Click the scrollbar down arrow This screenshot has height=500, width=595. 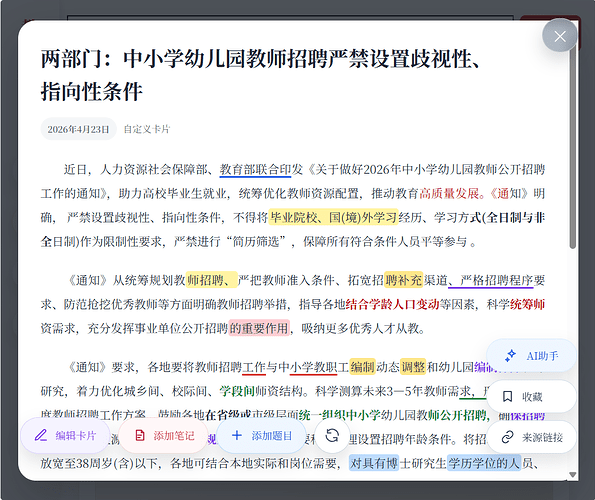[573, 475]
